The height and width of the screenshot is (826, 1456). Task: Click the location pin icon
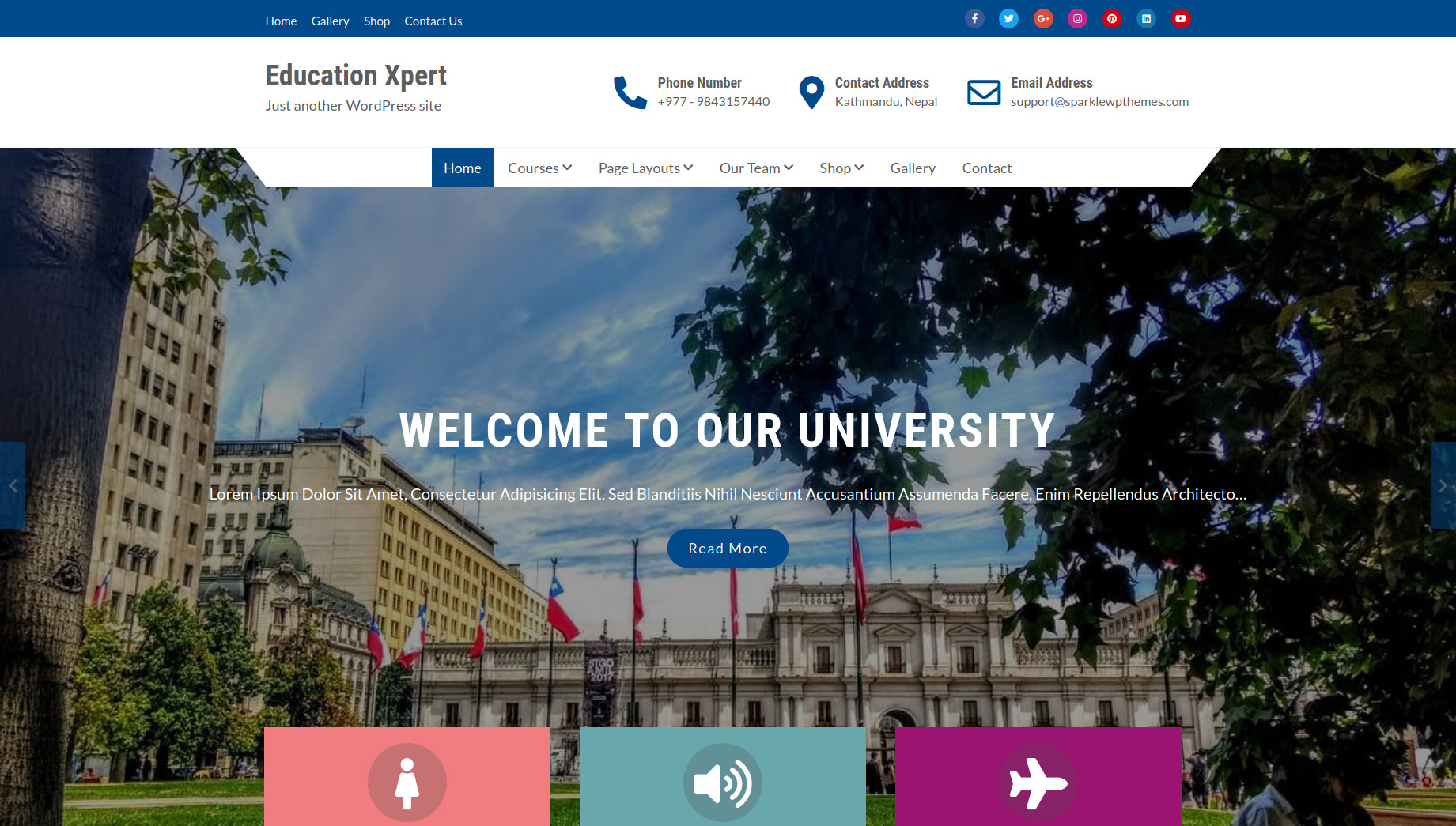811,92
